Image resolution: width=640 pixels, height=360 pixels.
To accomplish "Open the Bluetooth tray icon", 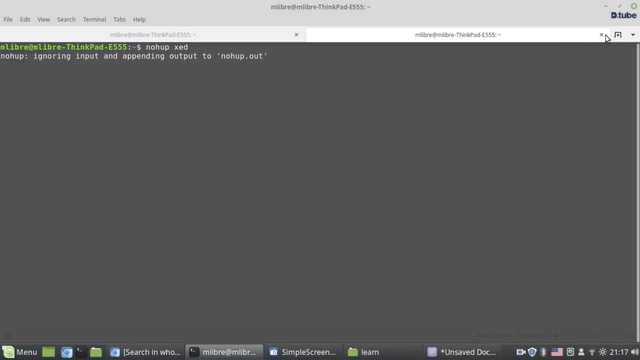I will (543, 352).
